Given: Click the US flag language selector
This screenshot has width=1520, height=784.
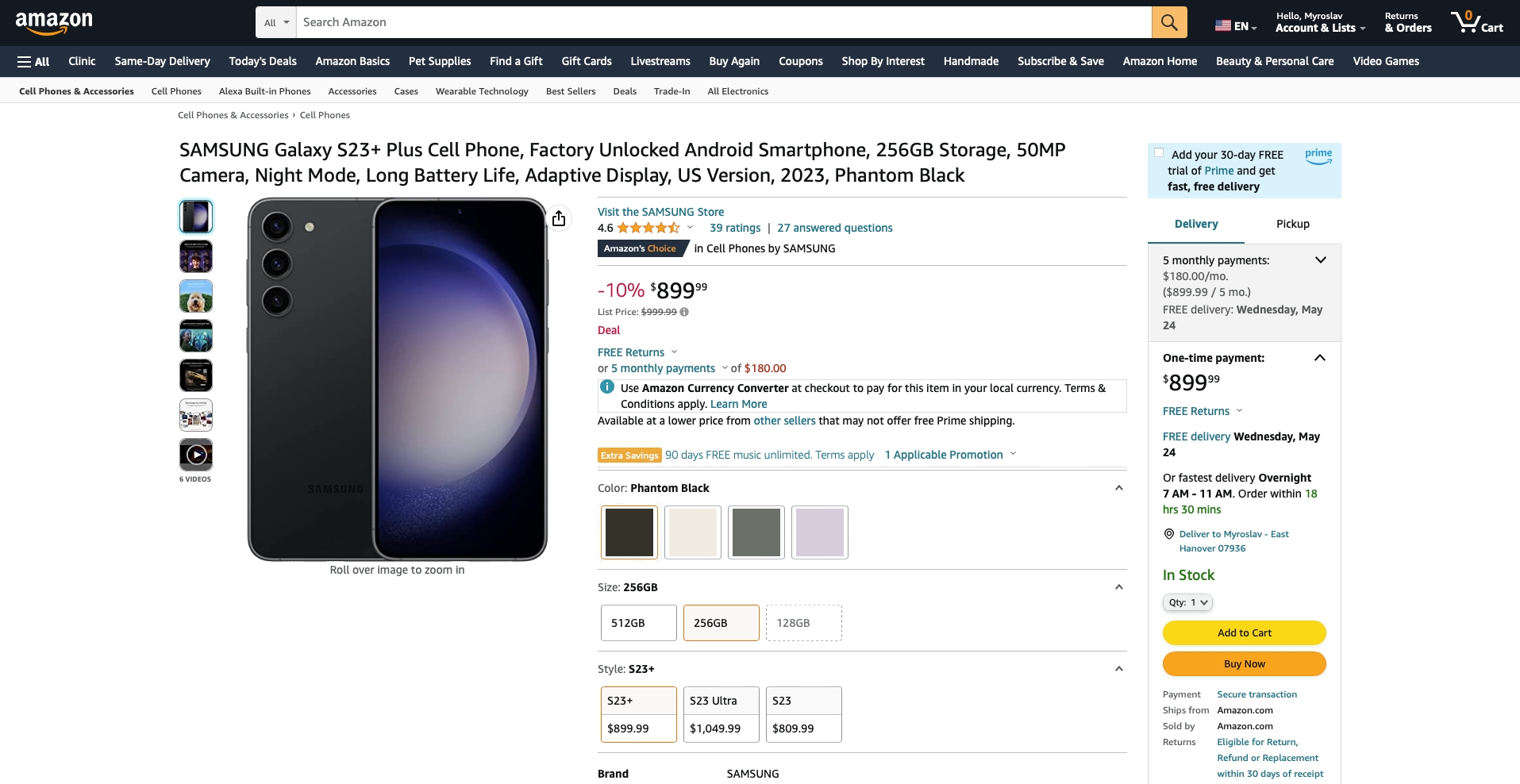Looking at the screenshot, I should click(1235, 26).
